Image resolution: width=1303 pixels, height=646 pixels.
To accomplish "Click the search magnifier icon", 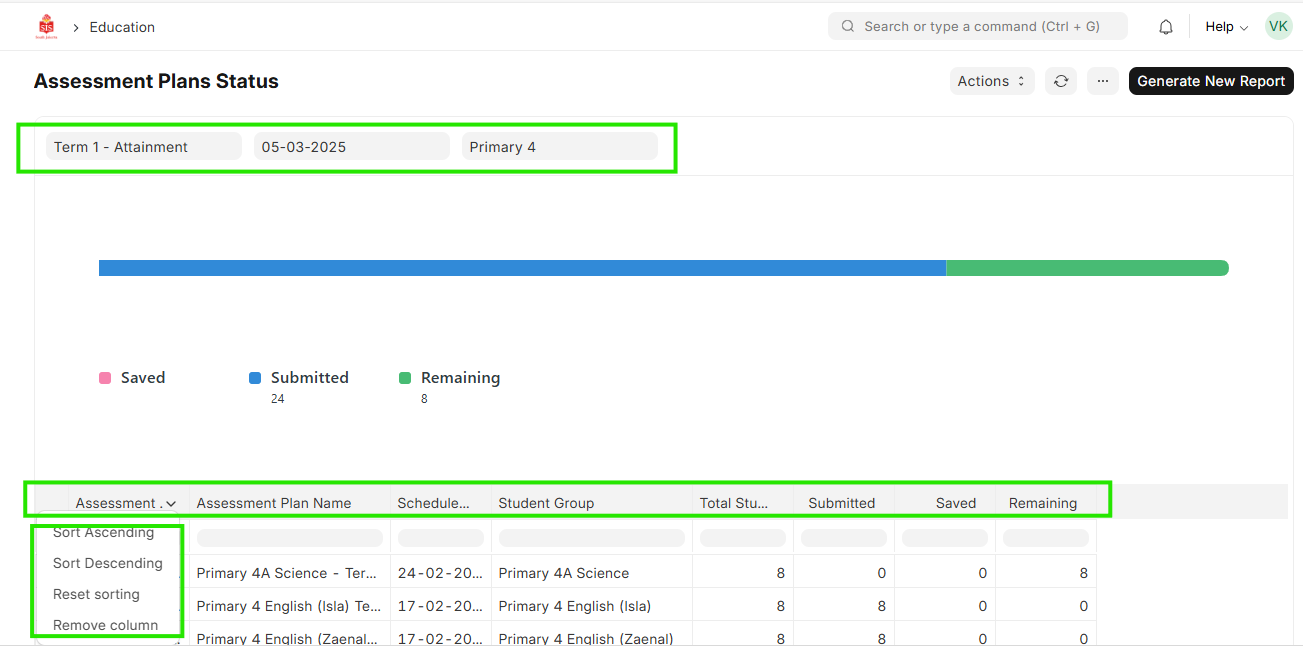I will (848, 27).
